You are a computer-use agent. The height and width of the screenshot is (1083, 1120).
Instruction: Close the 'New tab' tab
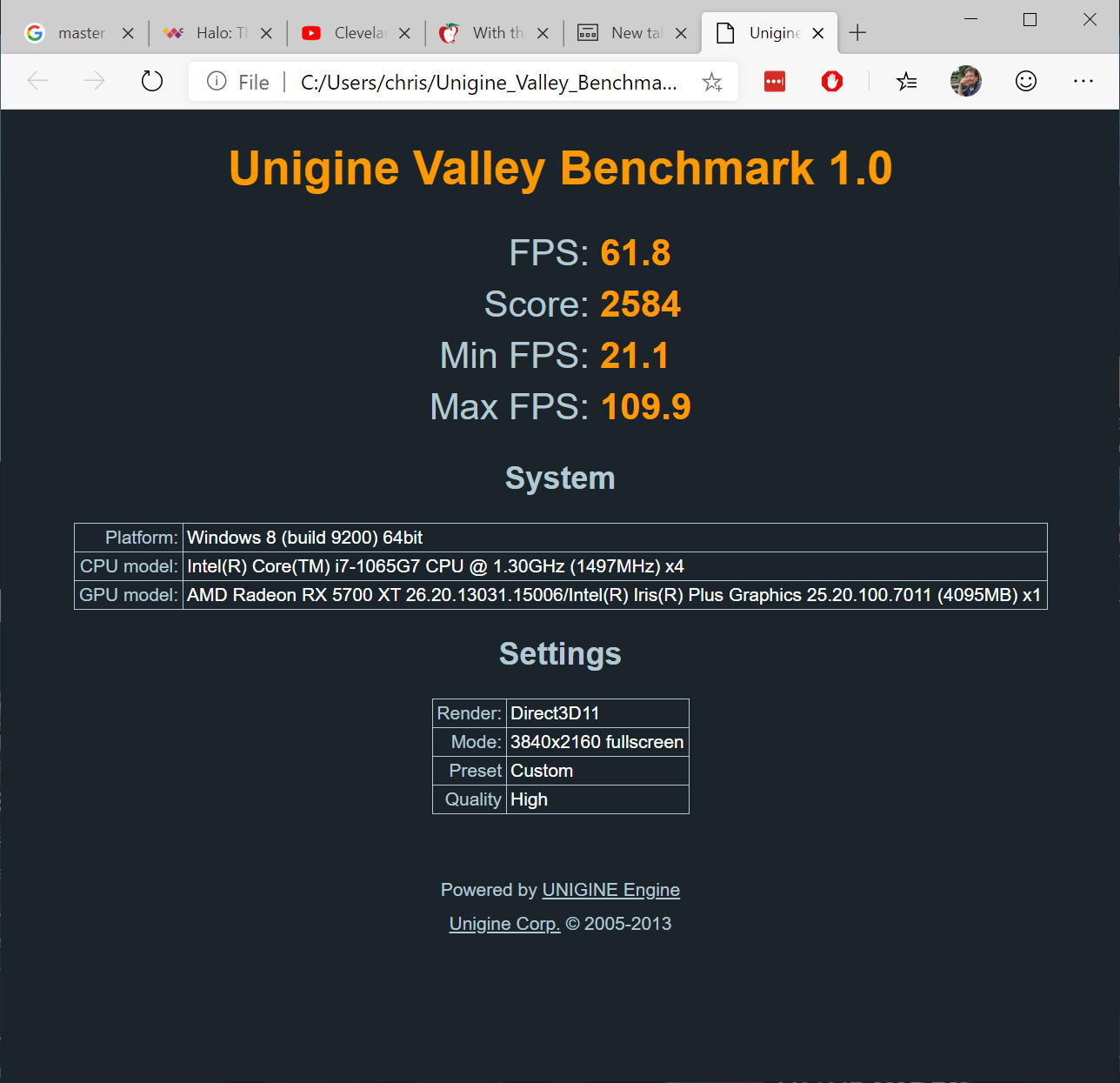(x=681, y=33)
